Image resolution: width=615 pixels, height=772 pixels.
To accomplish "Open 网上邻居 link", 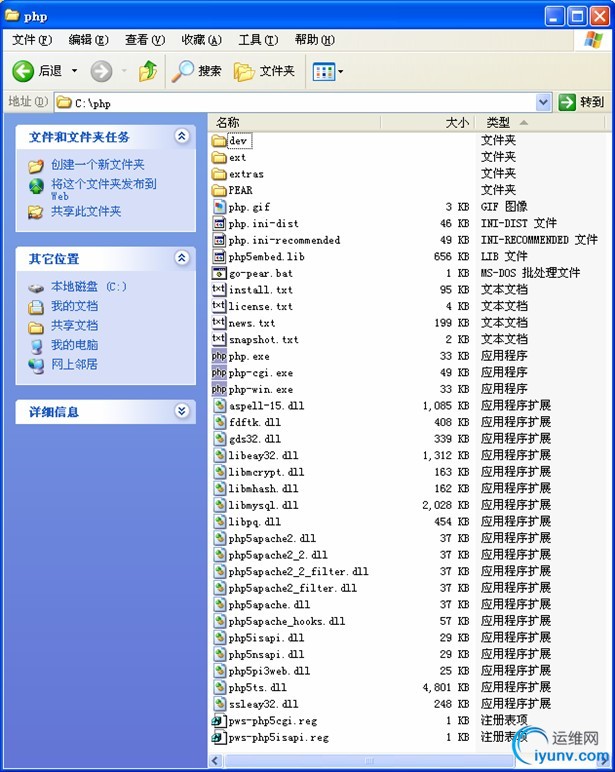I will tap(74, 364).
